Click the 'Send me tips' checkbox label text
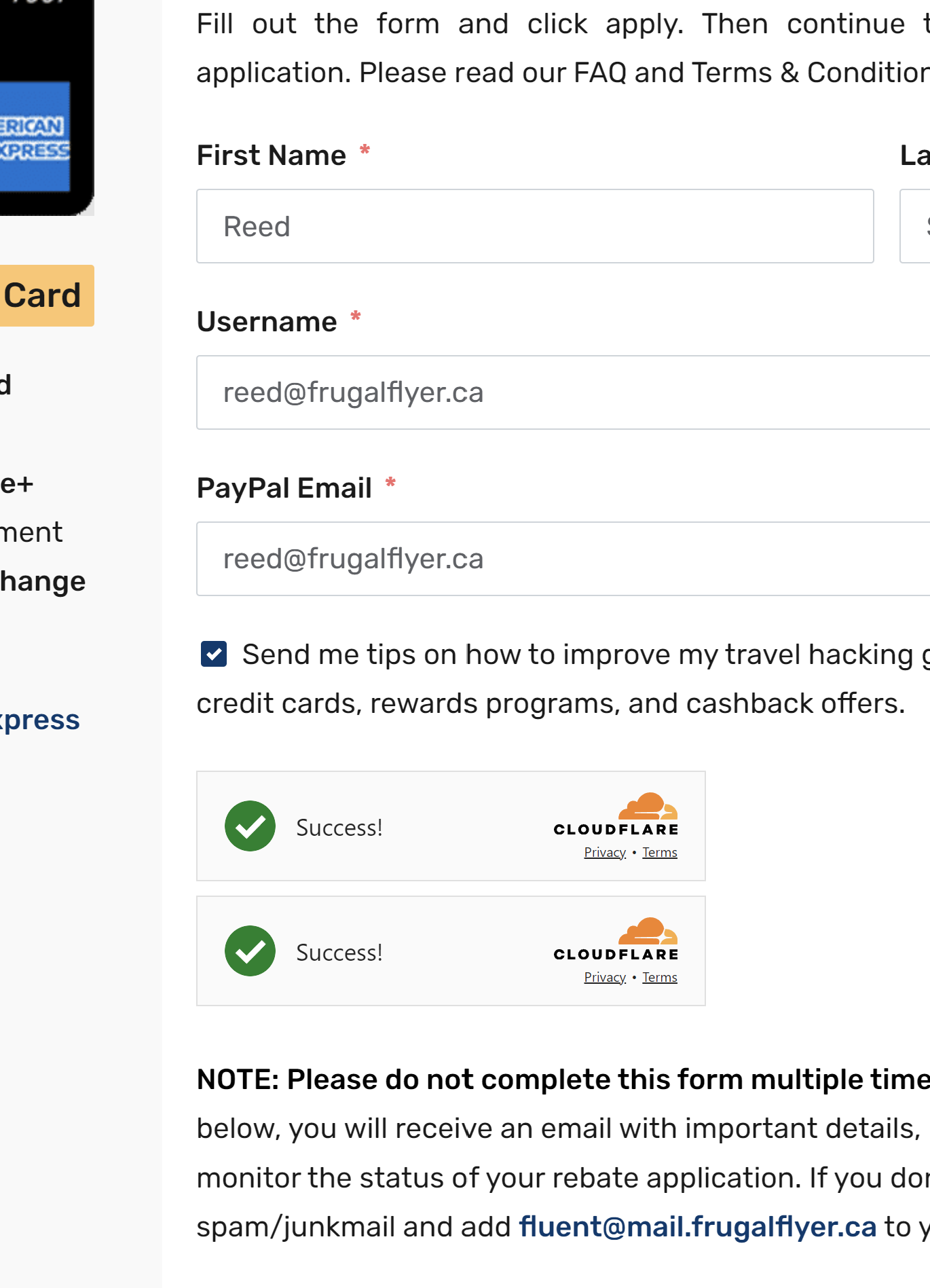Viewport: 930px width, 1288px height. pos(577,655)
